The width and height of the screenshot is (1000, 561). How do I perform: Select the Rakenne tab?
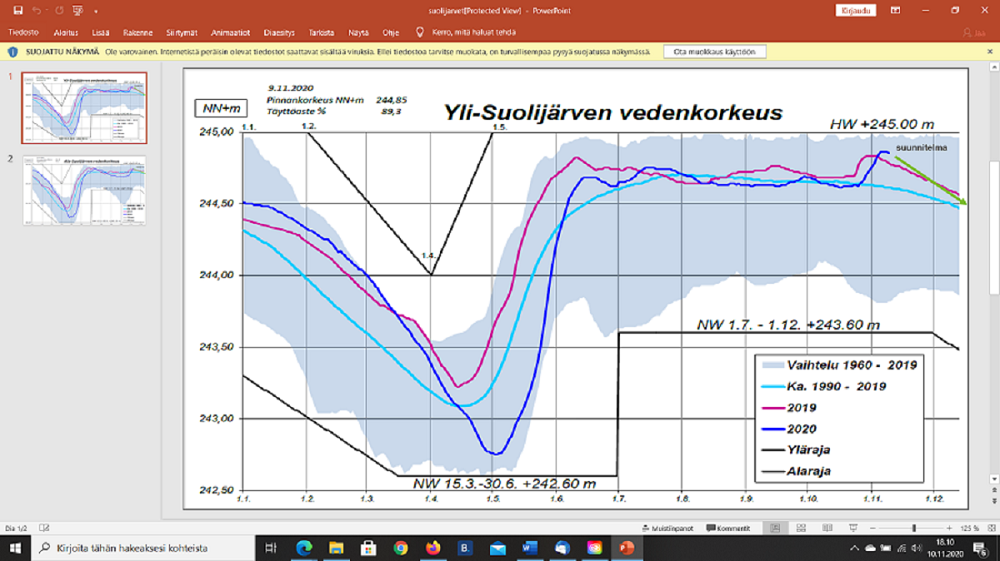point(138,33)
